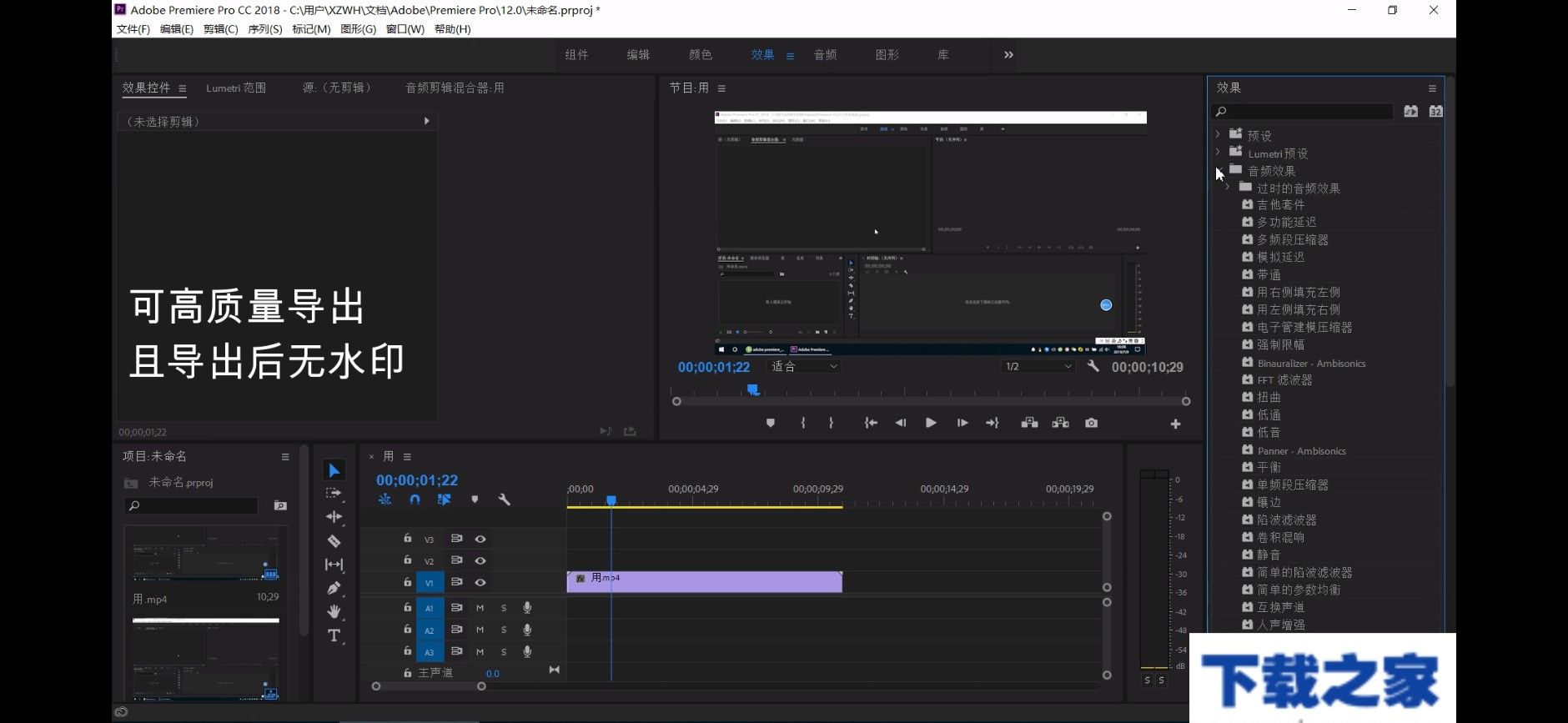This screenshot has width=1568, height=723.
Task: Open the playback resolution 1/2 dropdown
Action: click(x=1038, y=366)
